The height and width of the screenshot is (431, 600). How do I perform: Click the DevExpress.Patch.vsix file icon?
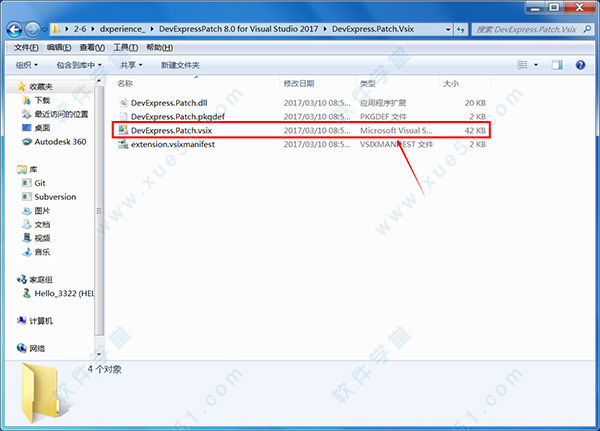tap(123, 130)
